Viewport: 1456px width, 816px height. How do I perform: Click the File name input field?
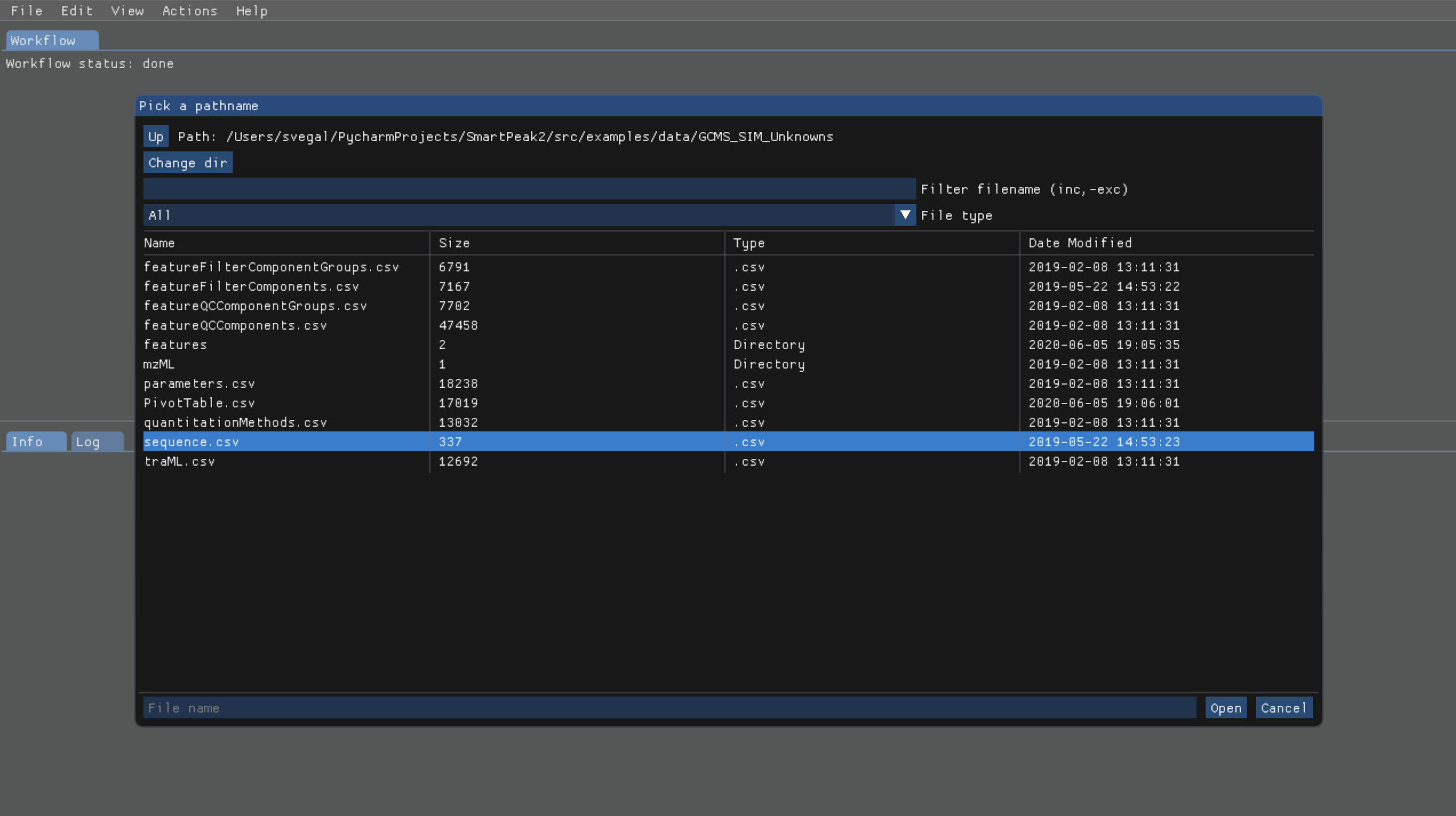(x=669, y=708)
